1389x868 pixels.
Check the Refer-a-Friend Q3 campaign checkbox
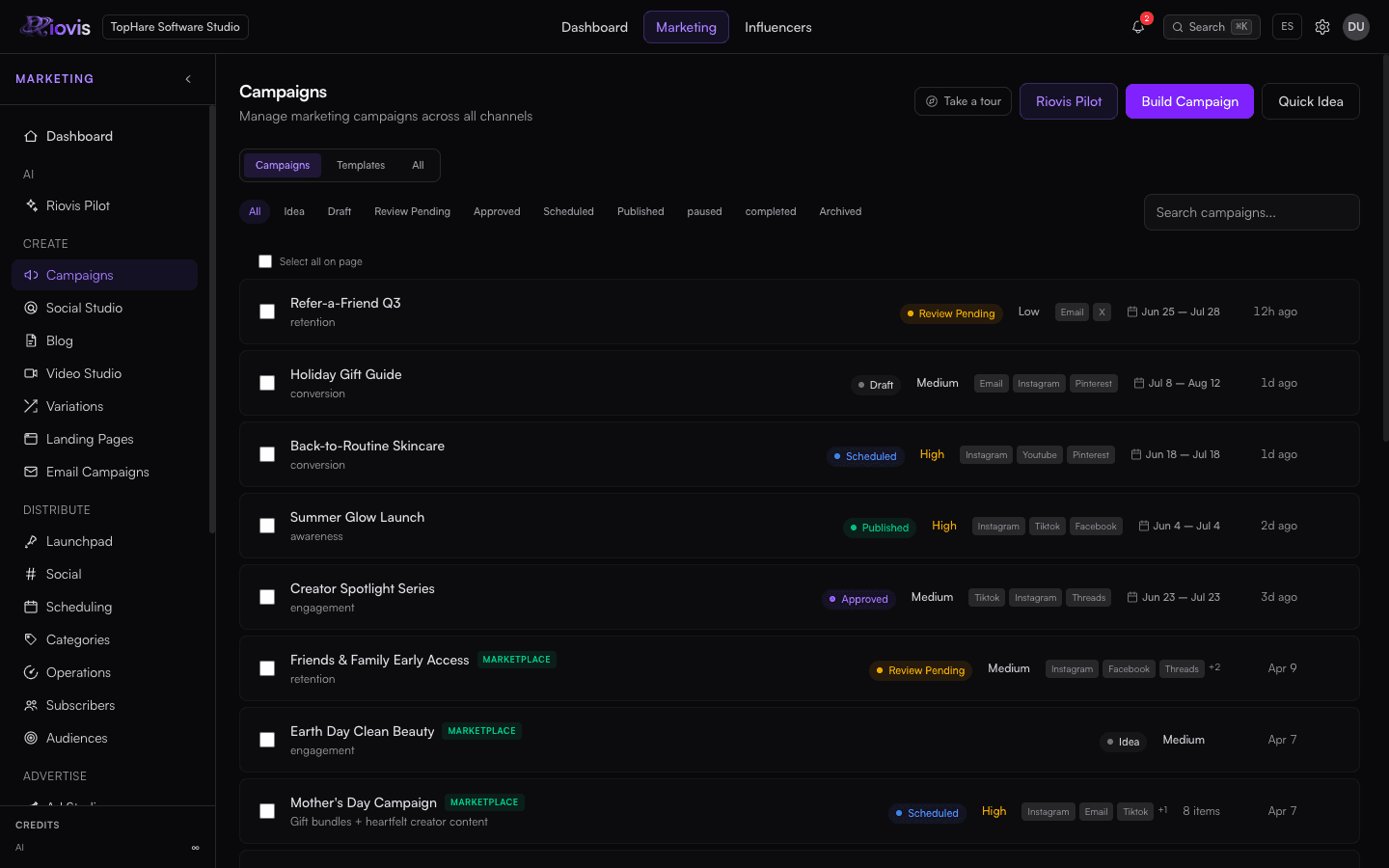click(267, 312)
